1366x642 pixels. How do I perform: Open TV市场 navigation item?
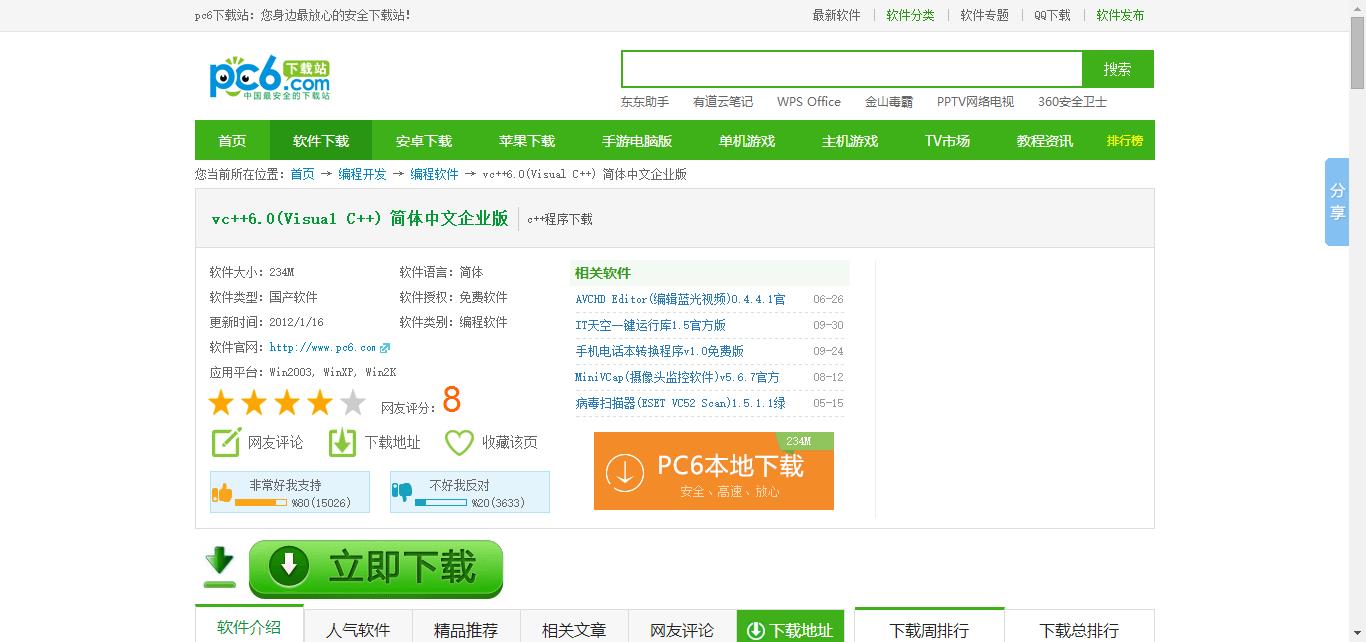click(947, 141)
